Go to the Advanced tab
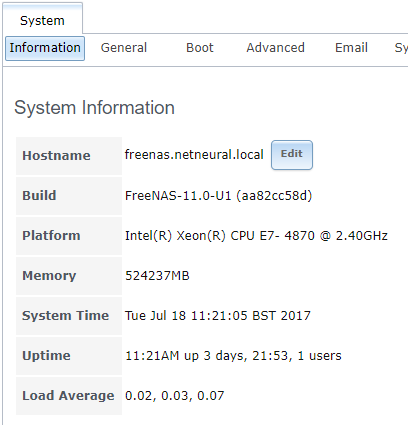The height and width of the screenshot is (425, 408). (x=275, y=48)
